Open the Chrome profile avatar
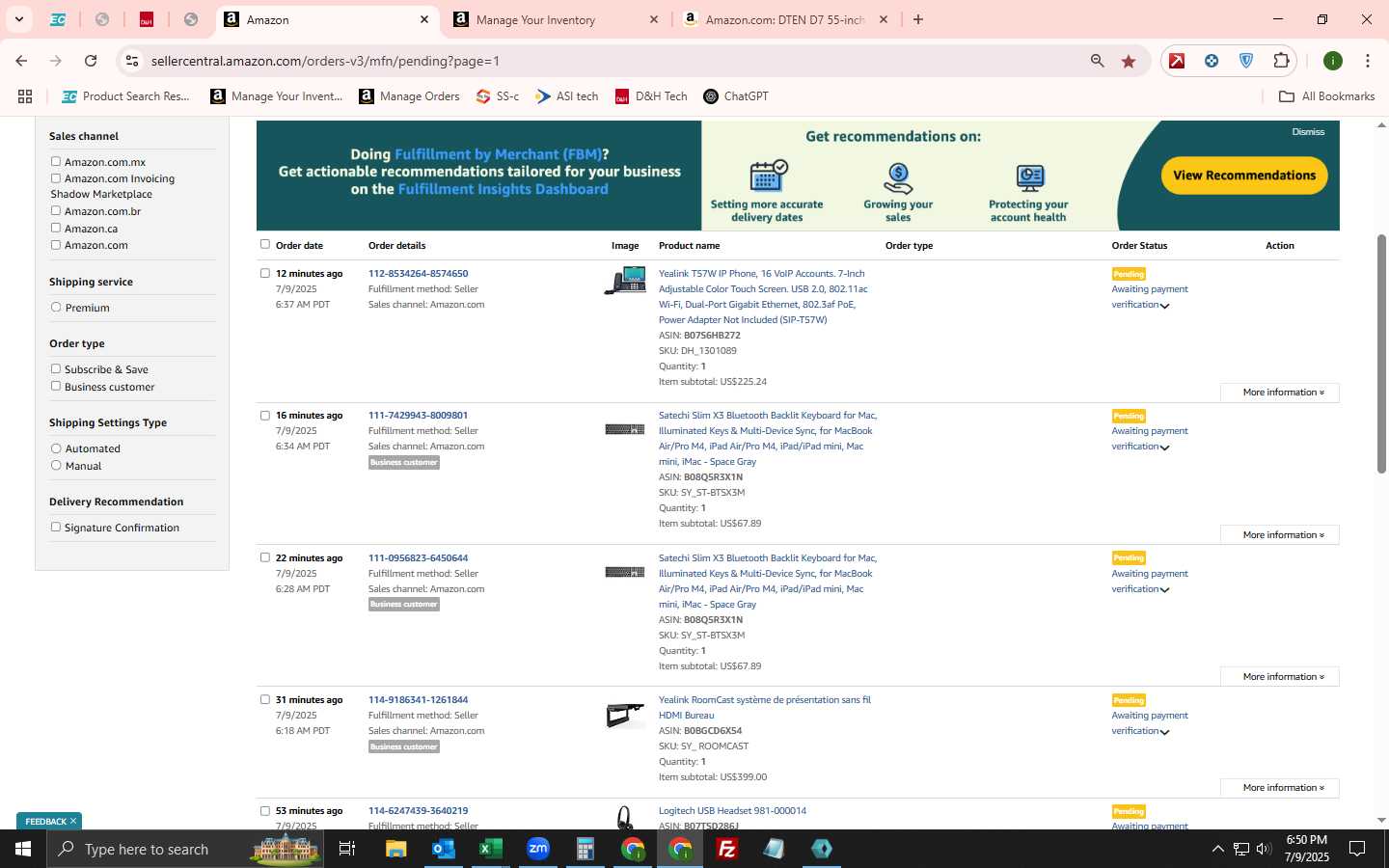 click(x=1333, y=61)
